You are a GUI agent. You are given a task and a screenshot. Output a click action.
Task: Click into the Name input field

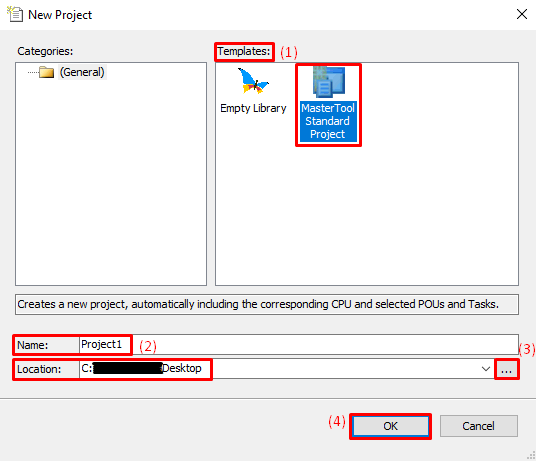pos(299,345)
